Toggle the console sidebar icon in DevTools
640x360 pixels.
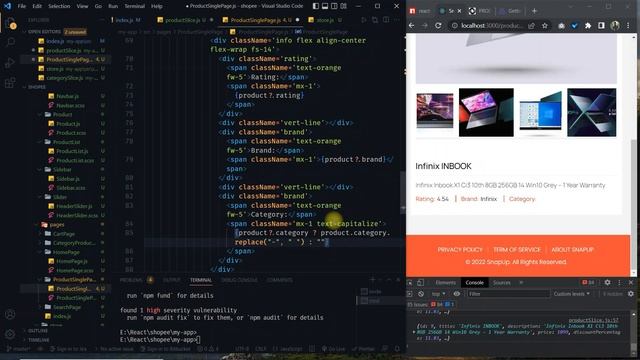click(x=409, y=294)
